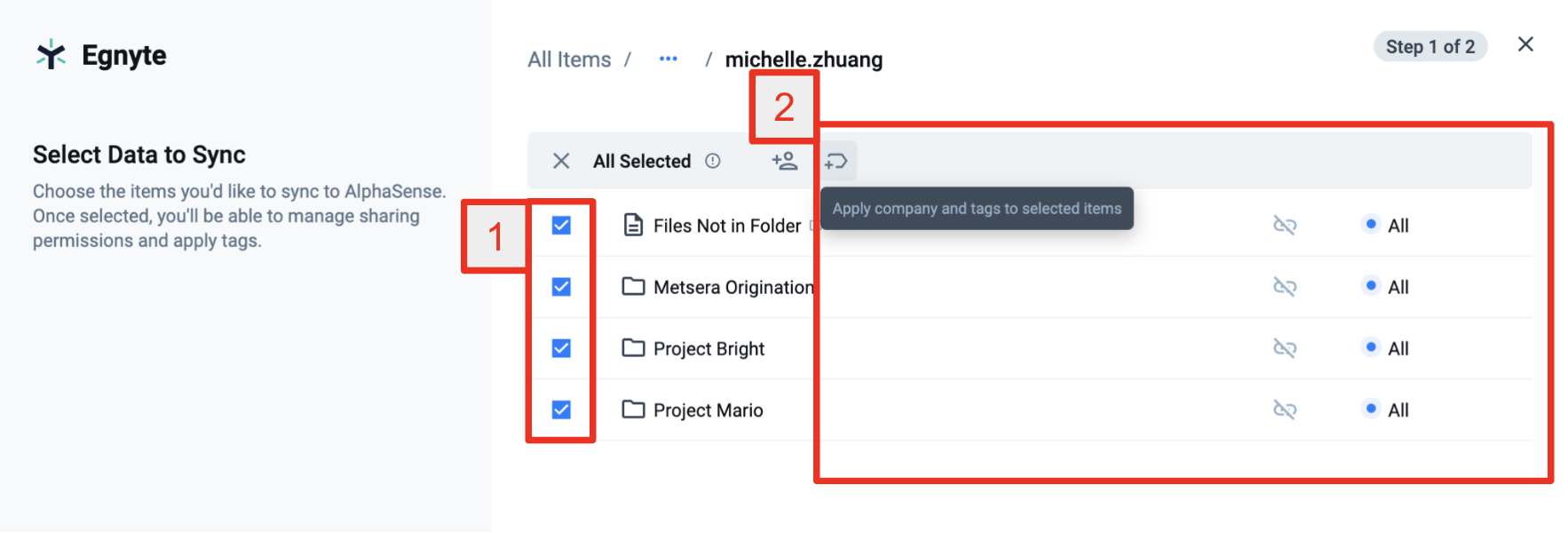Click unlink icon in Project Bright row
Screen dimensions: 1568x533
(1285, 348)
